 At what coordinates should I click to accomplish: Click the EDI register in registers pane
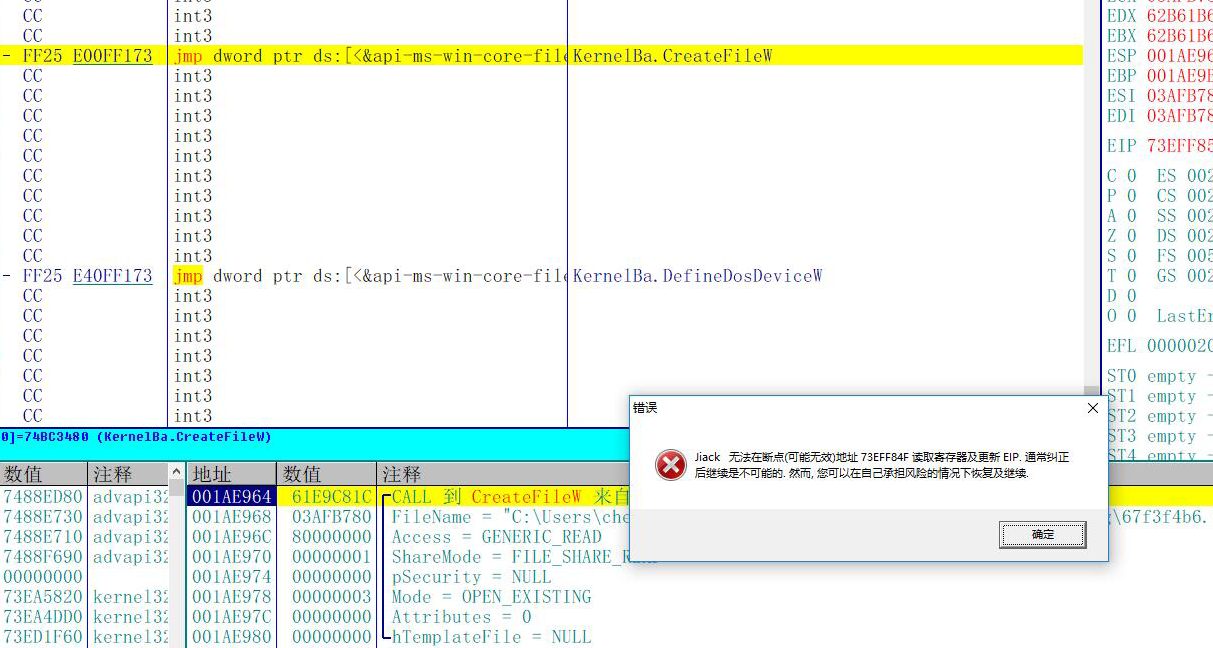(x=1159, y=116)
